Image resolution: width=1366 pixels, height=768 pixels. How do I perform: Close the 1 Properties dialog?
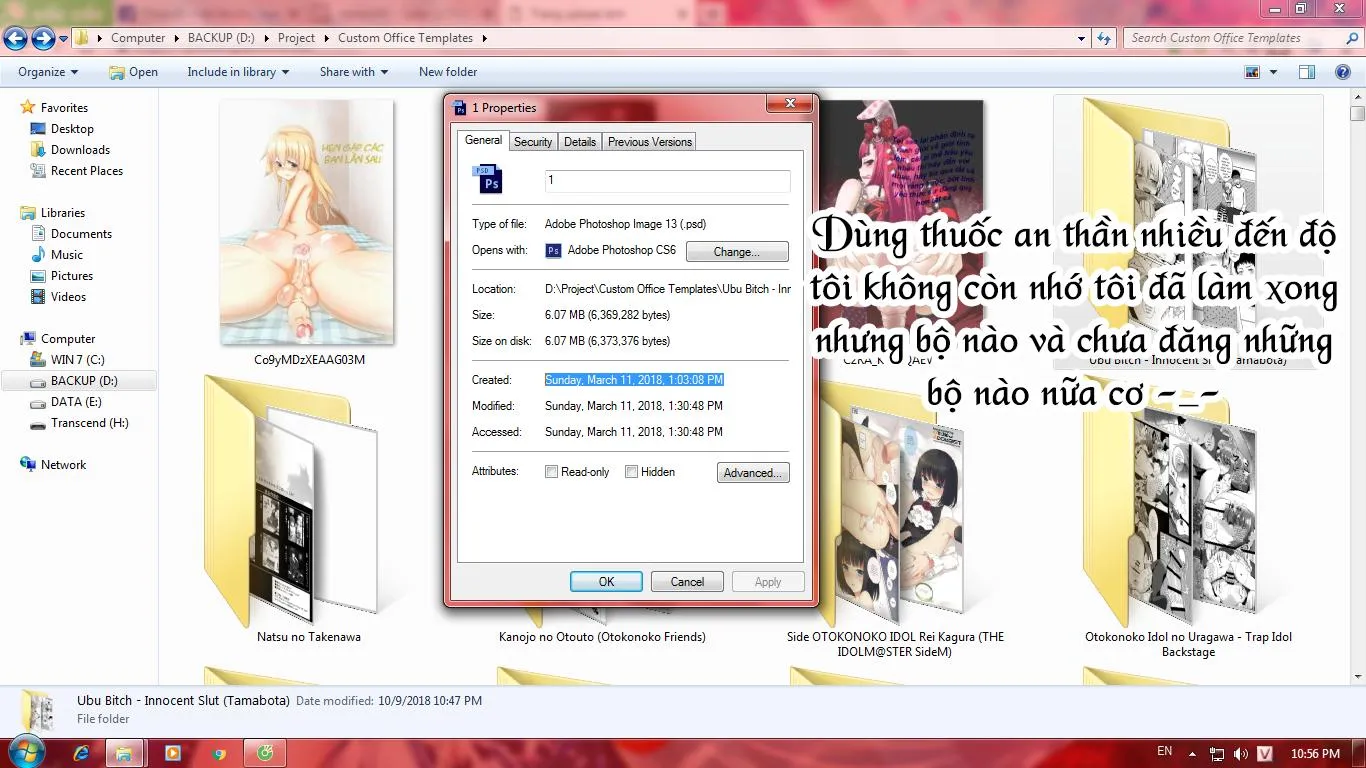coord(790,104)
